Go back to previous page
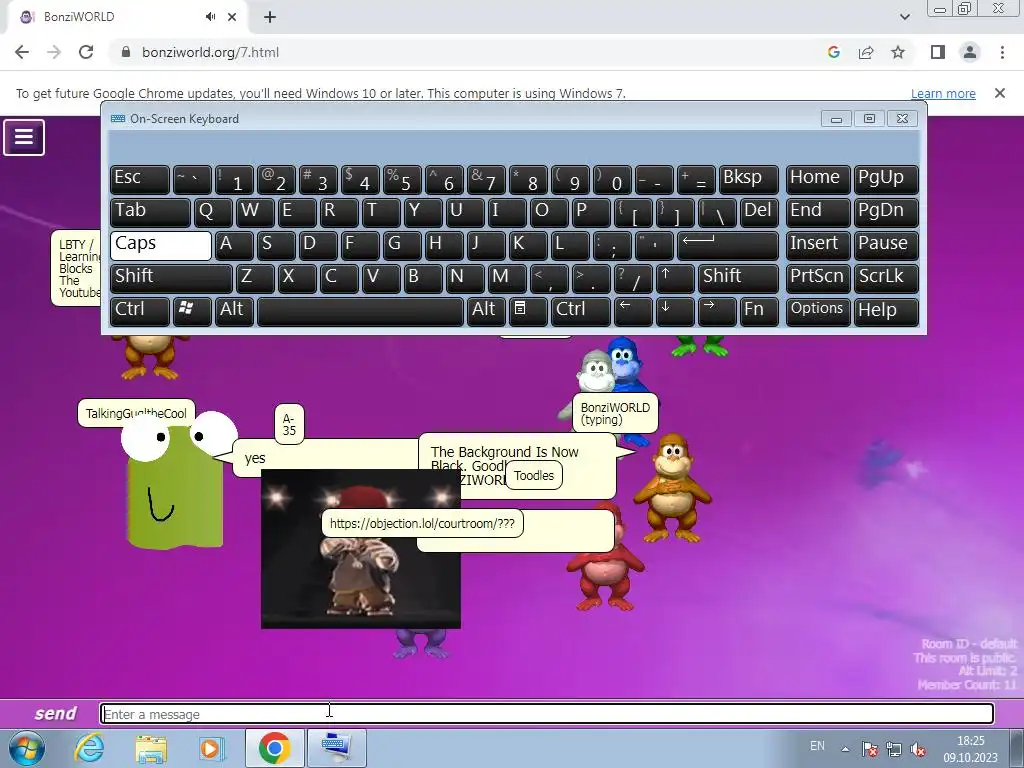The width and height of the screenshot is (1024, 768). (x=22, y=52)
